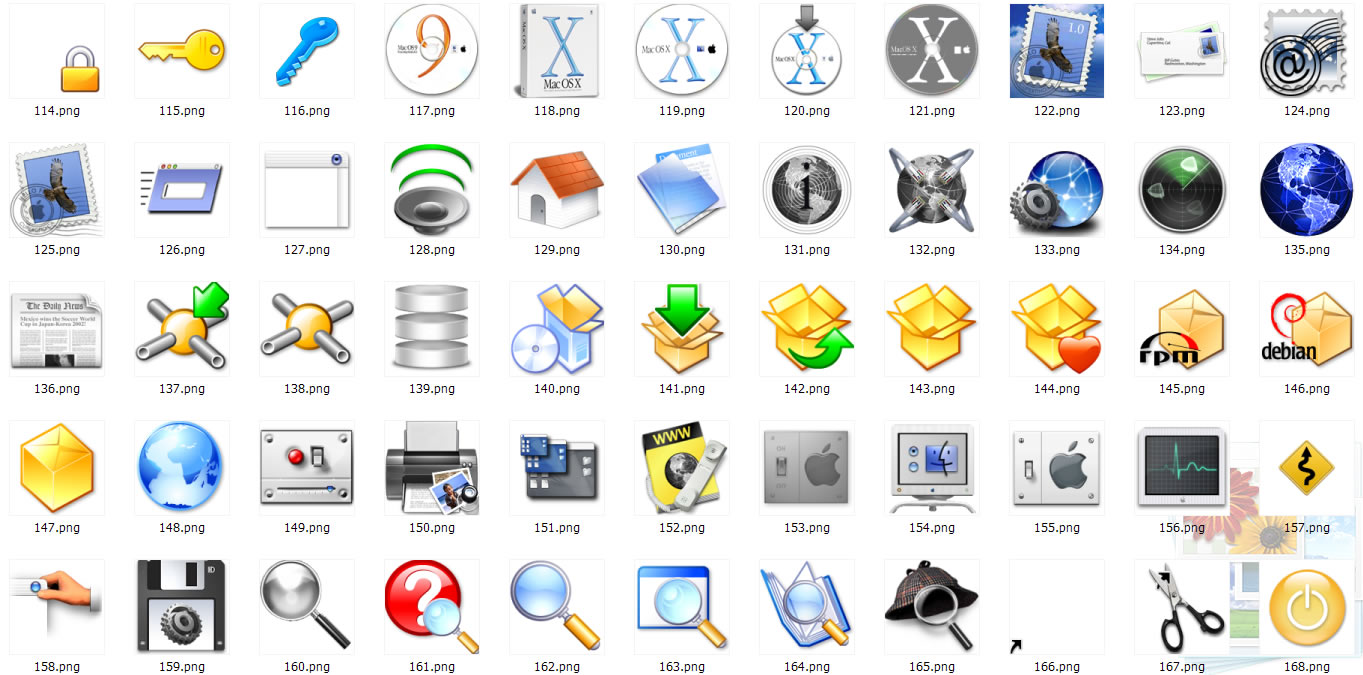
Task: Select the @ postage stamp icon 124.png
Action: point(1307,51)
